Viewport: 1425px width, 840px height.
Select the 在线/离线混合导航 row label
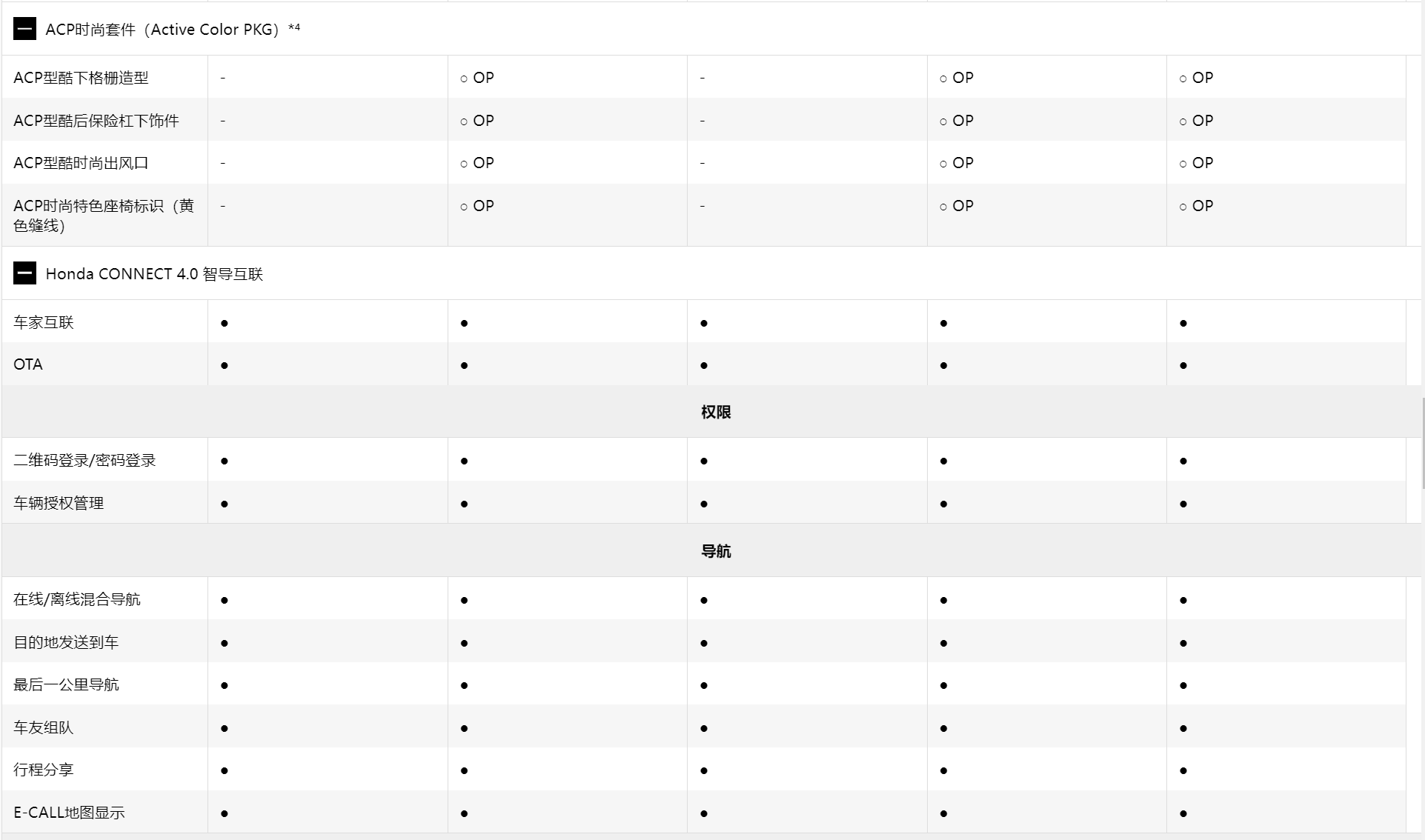pos(77,599)
